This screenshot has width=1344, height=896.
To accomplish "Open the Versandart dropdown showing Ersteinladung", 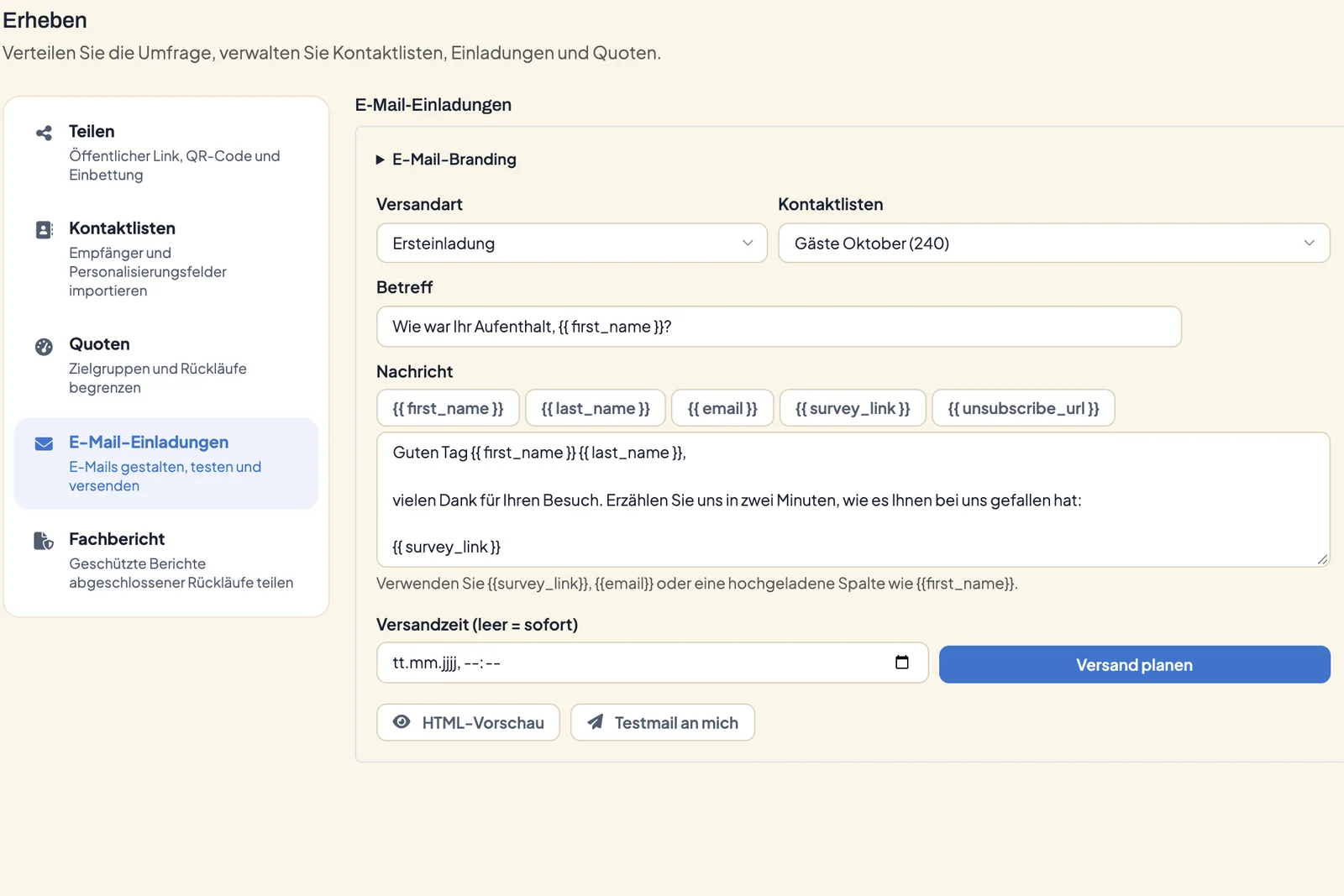I will tap(572, 244).
